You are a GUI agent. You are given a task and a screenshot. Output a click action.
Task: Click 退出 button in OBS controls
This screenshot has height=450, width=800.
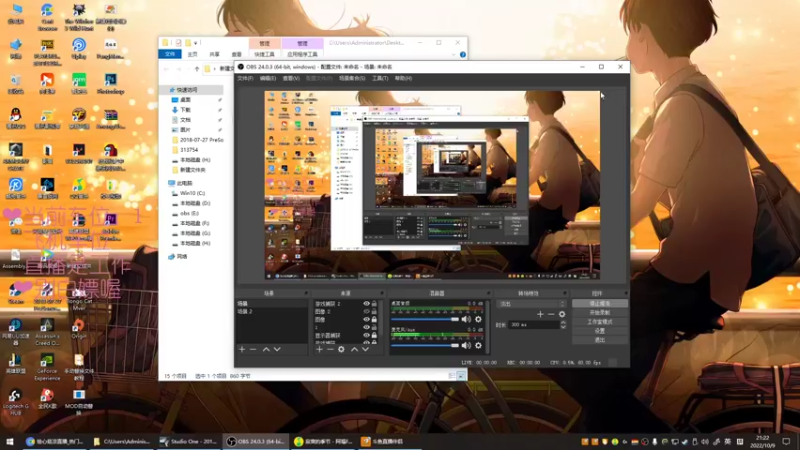(599, 340)
